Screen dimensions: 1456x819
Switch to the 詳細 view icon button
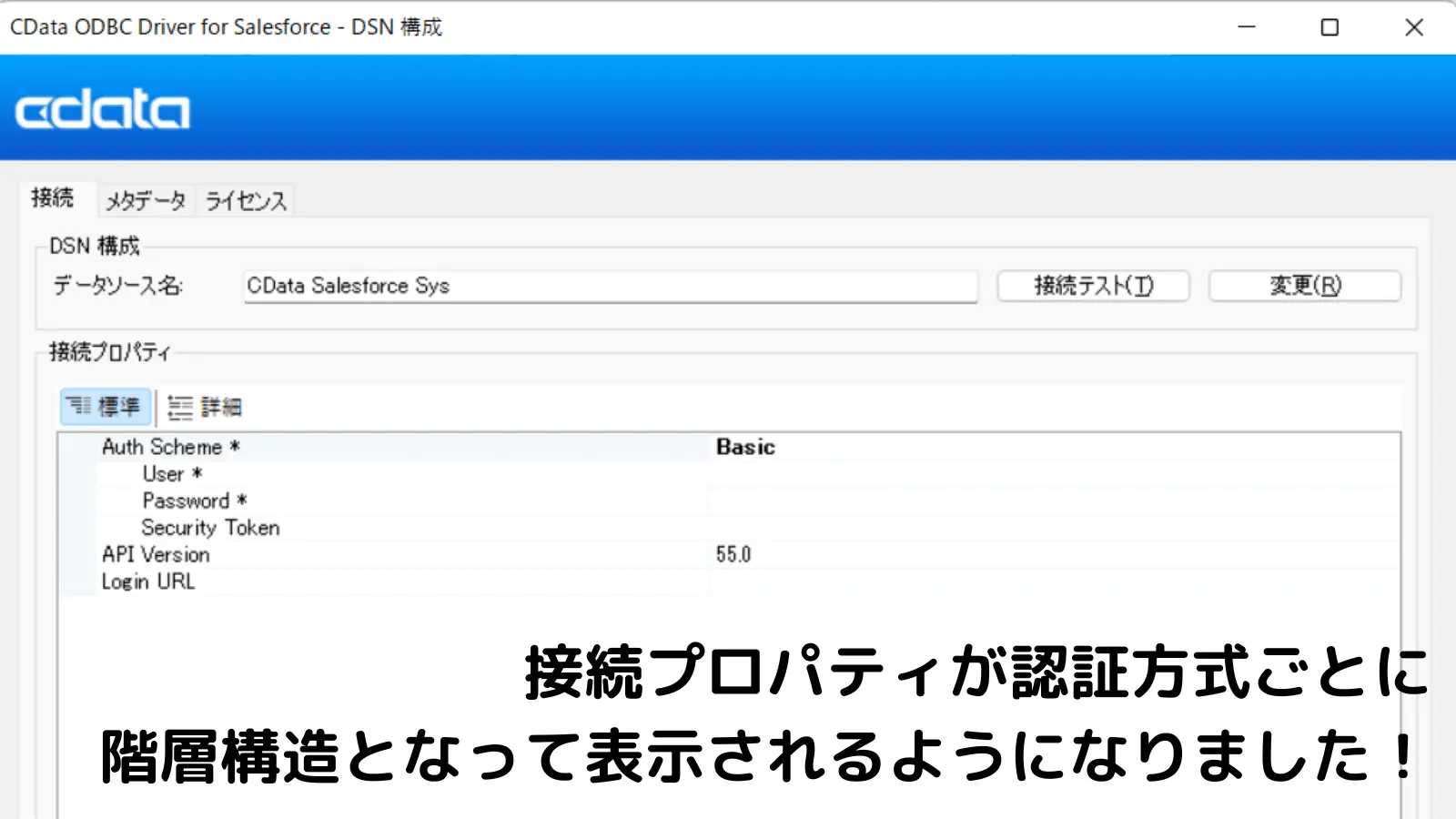pos(206,407)
